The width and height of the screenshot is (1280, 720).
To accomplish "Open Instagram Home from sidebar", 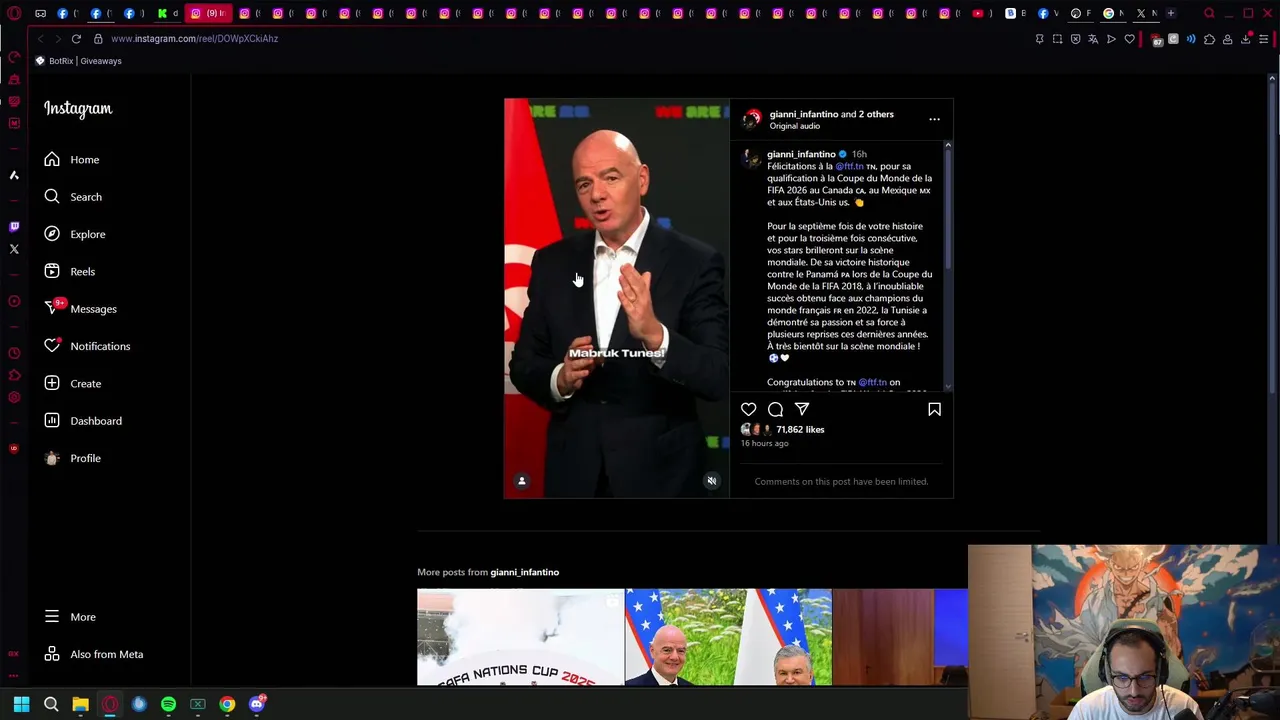I will (x=72, y=160).
